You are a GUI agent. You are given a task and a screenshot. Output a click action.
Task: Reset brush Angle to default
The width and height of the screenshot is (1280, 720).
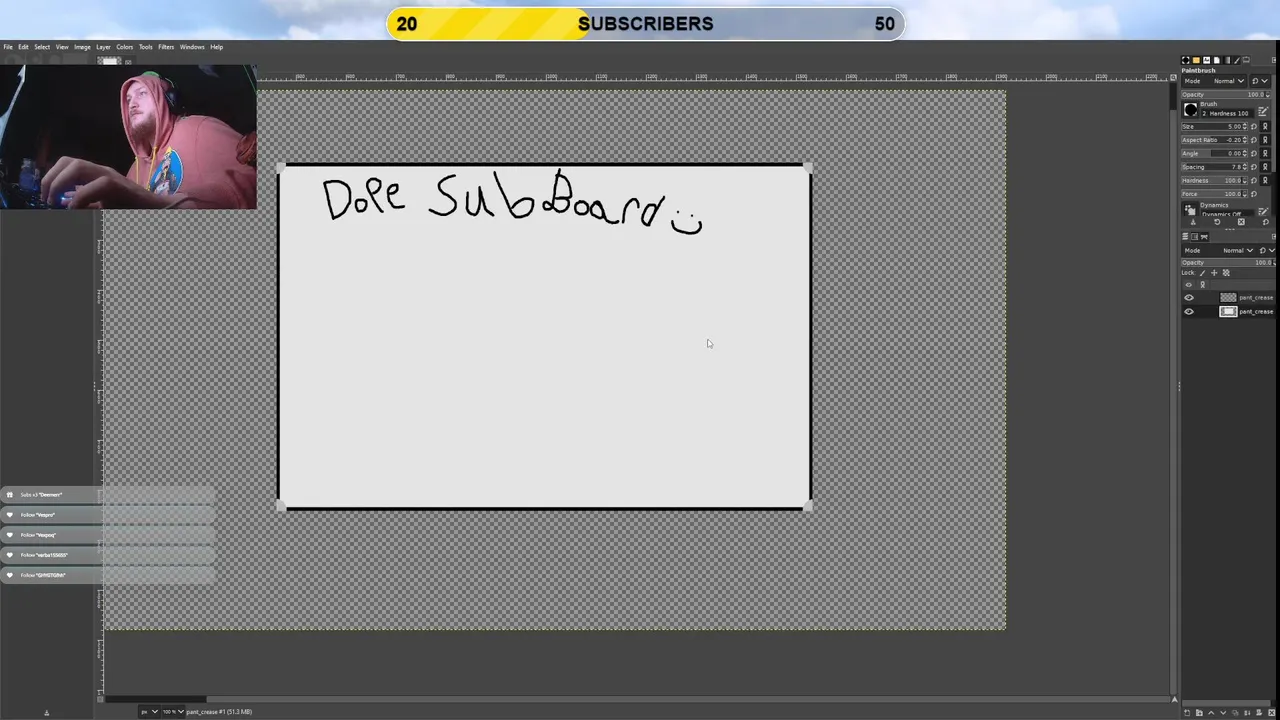point(1254,154)
